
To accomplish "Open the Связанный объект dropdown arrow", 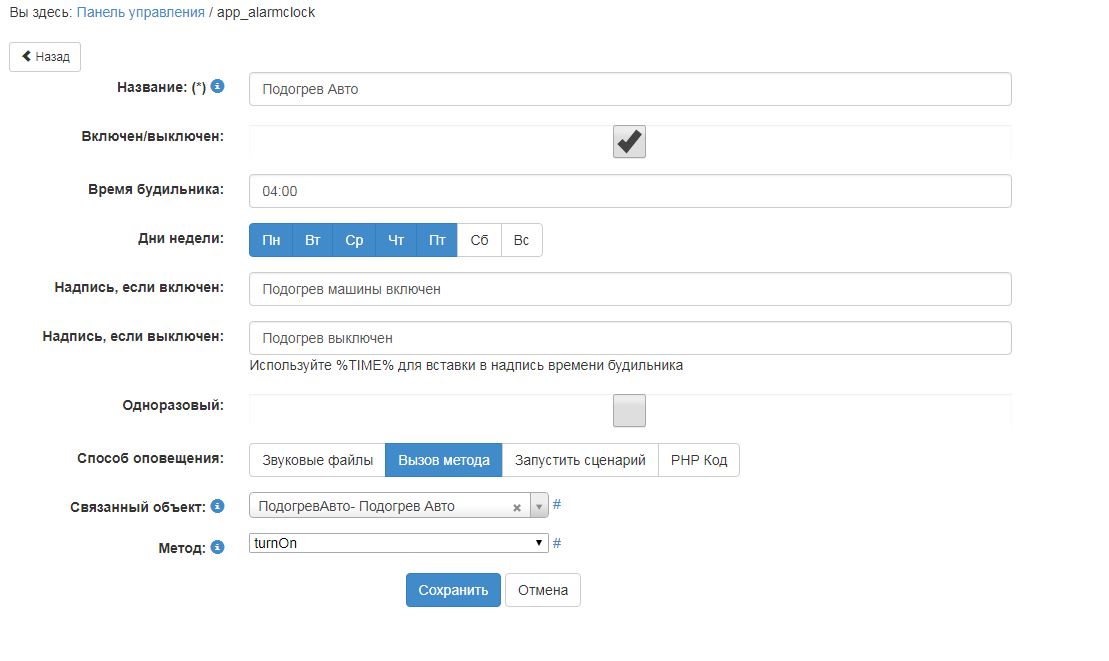I will [x=539, y=507].
